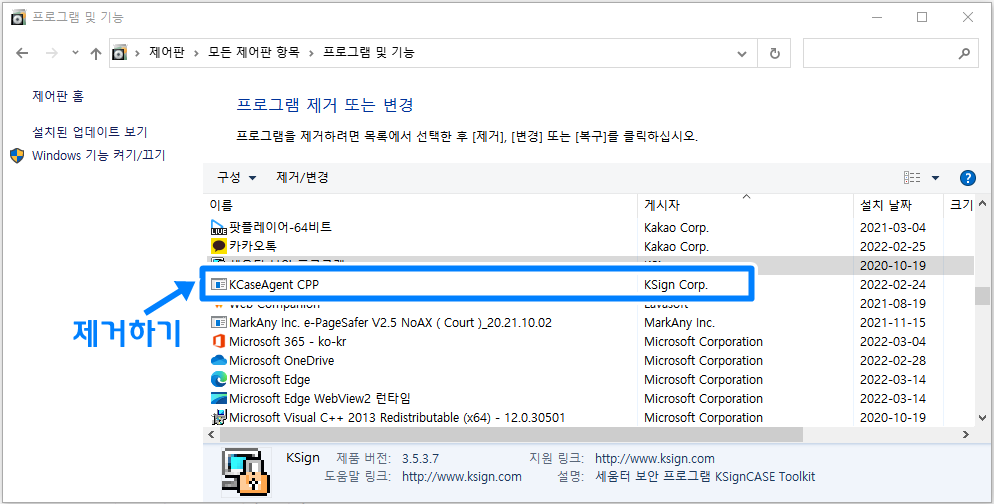Expand address bar history dropdown
Image resolution: width=994 pixels, height=504 pixels.
click(x=742, y=54)
